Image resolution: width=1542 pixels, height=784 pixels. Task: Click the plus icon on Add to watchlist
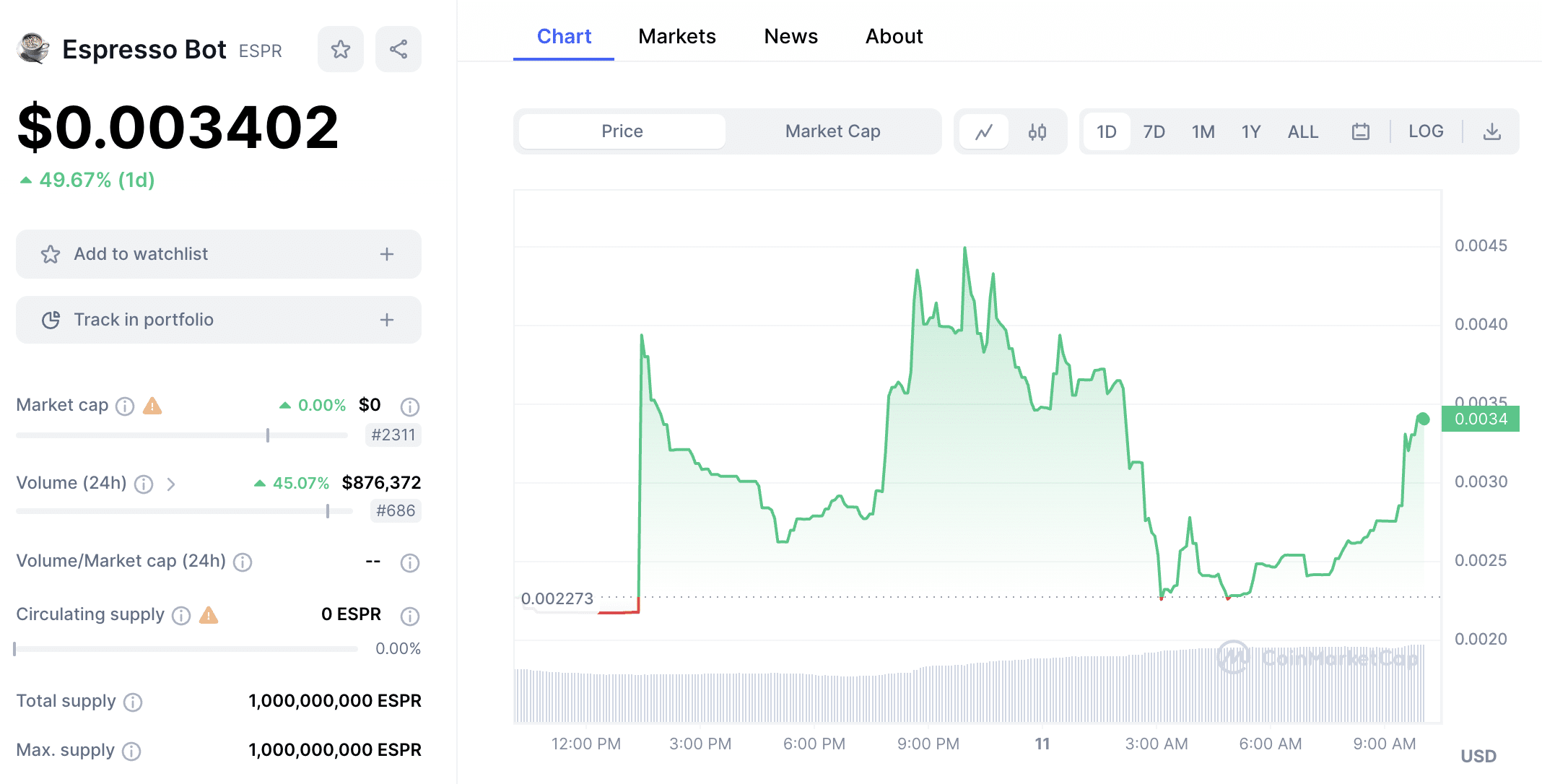[x=387, y=254]
